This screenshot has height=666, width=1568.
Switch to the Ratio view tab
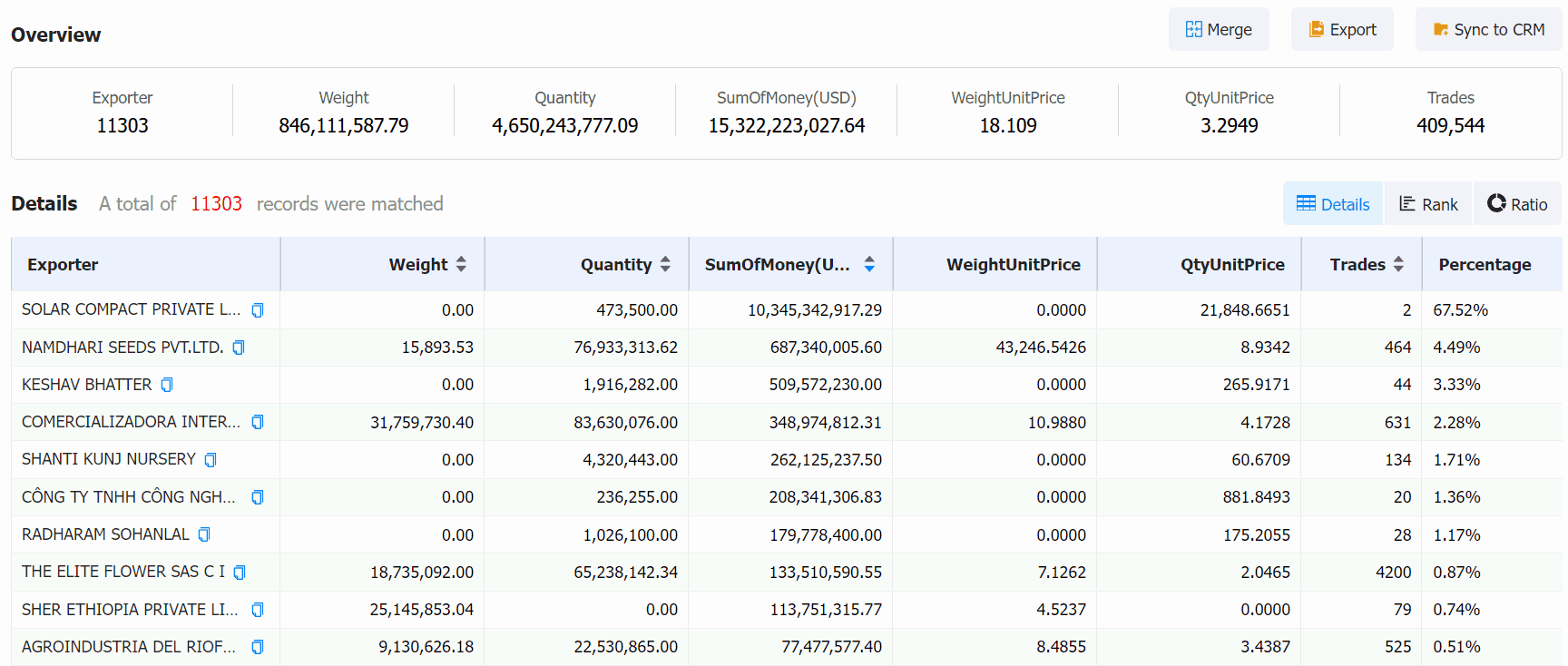[x=1517, y=204]
